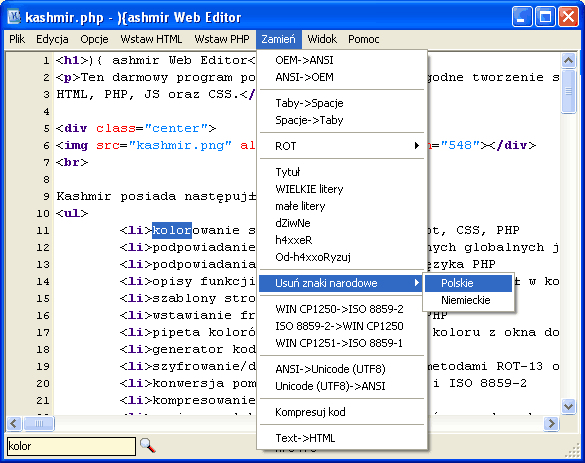The image size is (585, 463).
Task: Open the Wstaw PHP menu
Action: [222, 39]
